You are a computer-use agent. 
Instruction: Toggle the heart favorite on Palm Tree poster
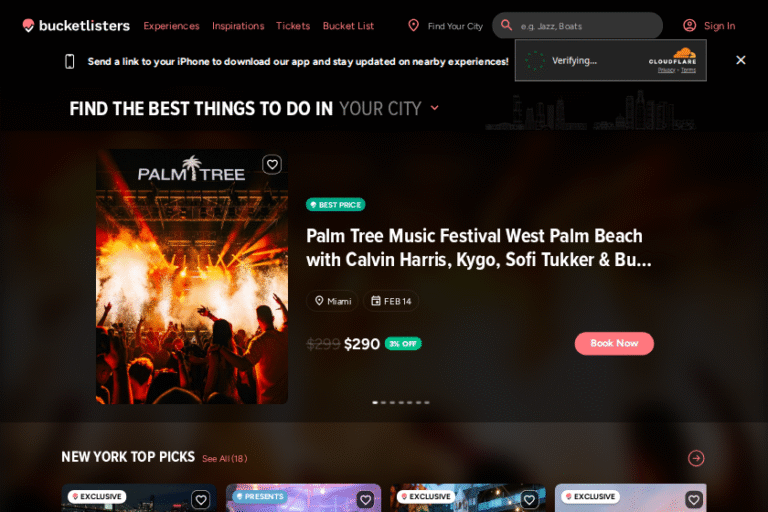272,165
